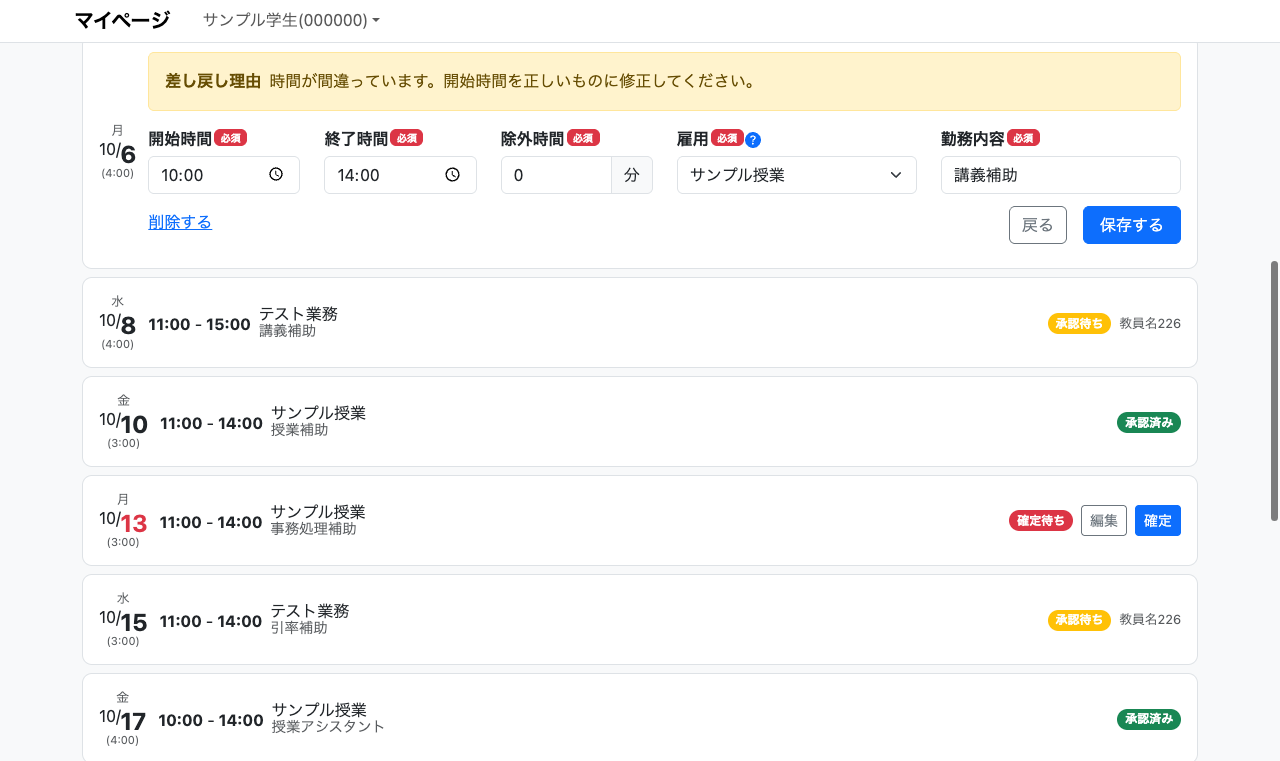The width and height of the screenshot is (1280, 761).
Task: Click 編集 for the 10/13 entry
Action: click(x=1103, y=520)
